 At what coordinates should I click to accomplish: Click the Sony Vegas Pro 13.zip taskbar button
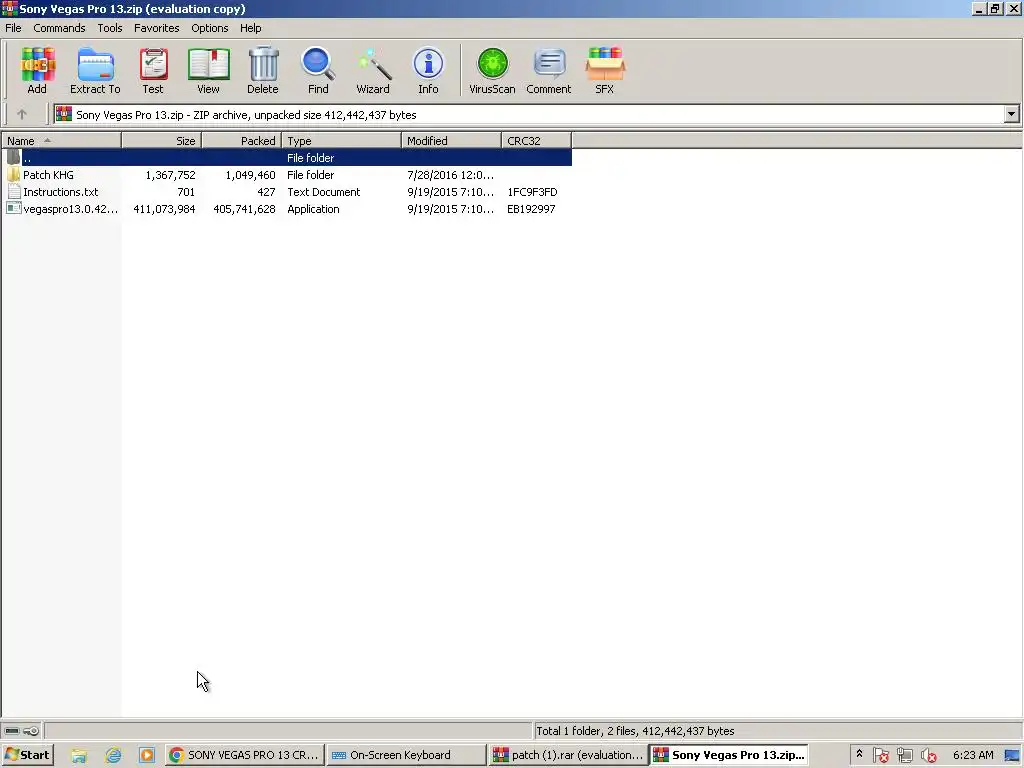(x=730, y=755)
